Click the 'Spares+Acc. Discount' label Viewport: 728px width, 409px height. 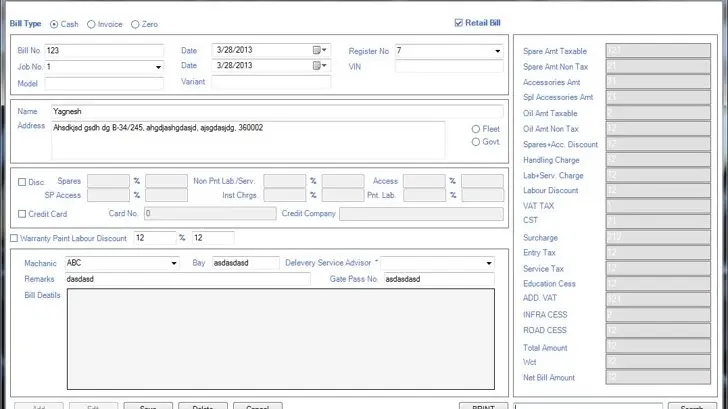[x=560, y=144]
